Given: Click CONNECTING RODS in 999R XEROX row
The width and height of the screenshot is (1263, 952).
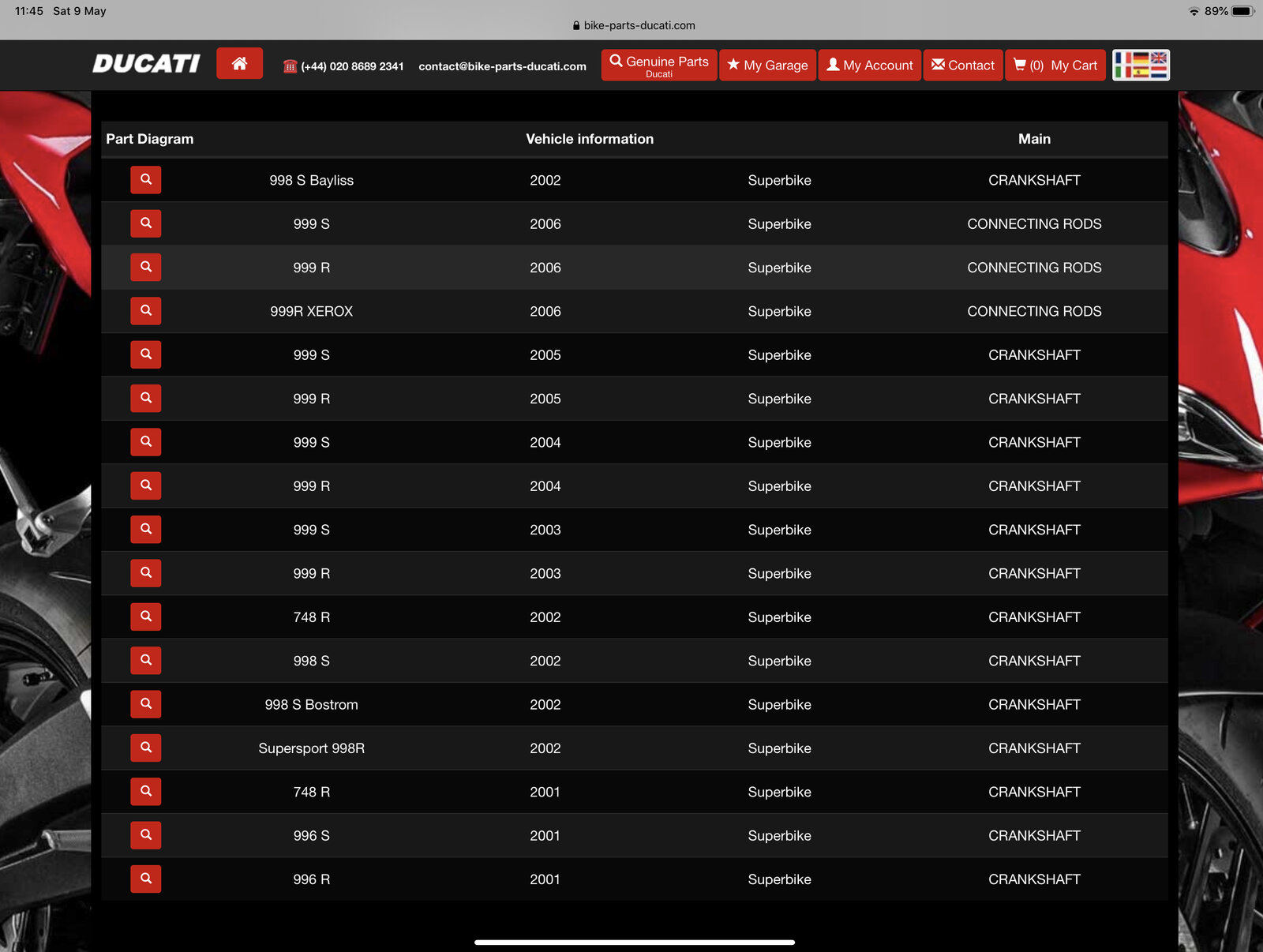Looking at the screenshot, I should pos(1034,311).
